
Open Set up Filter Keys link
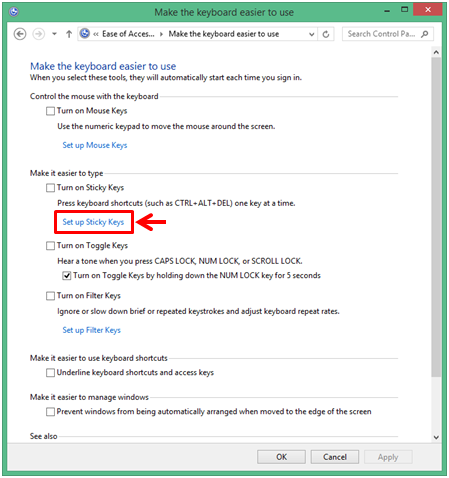click(91, 330)
